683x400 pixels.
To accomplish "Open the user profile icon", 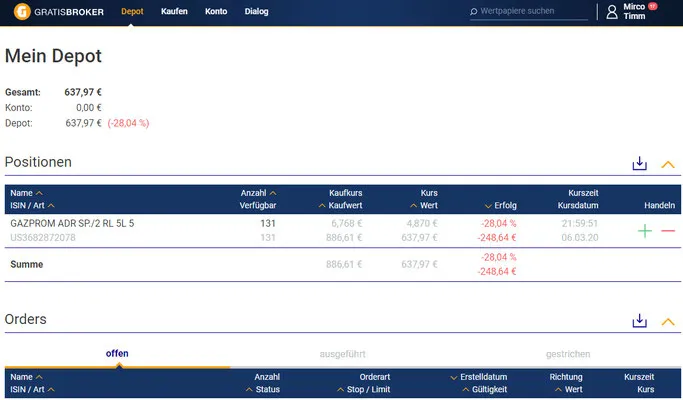I will coord(612,12).
